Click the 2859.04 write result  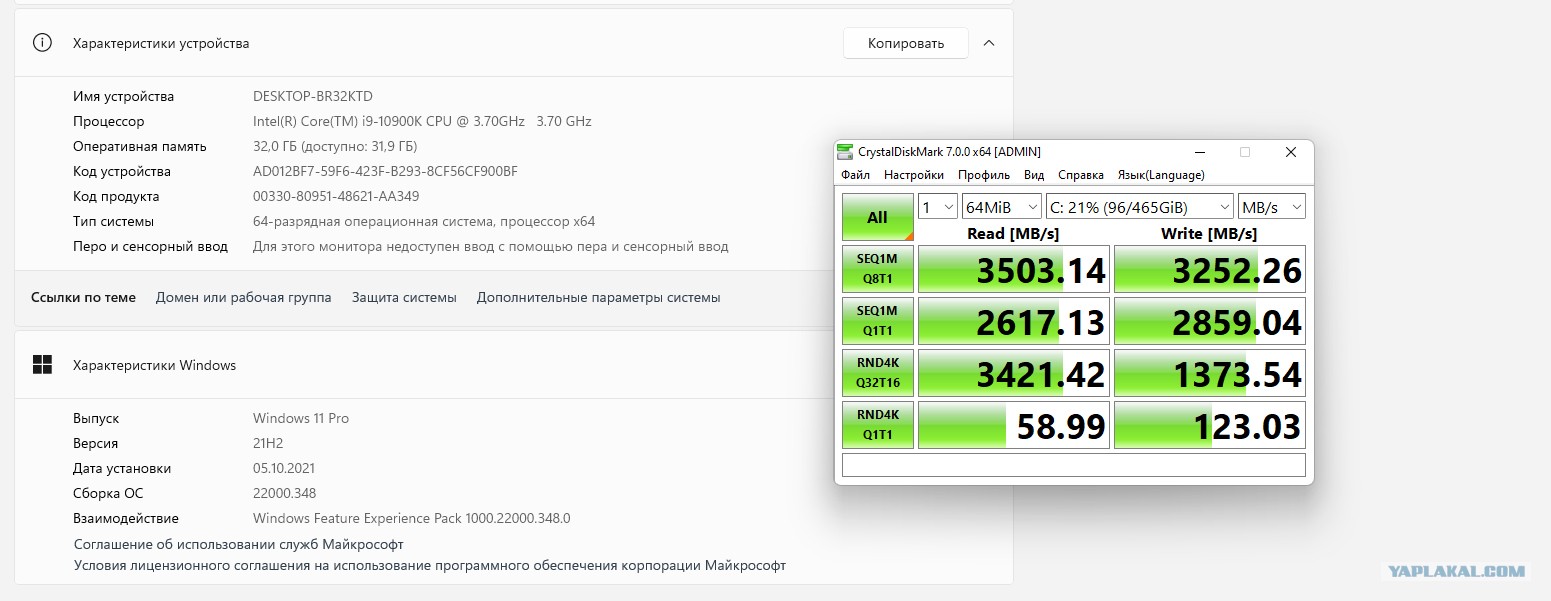[1210, 322]
